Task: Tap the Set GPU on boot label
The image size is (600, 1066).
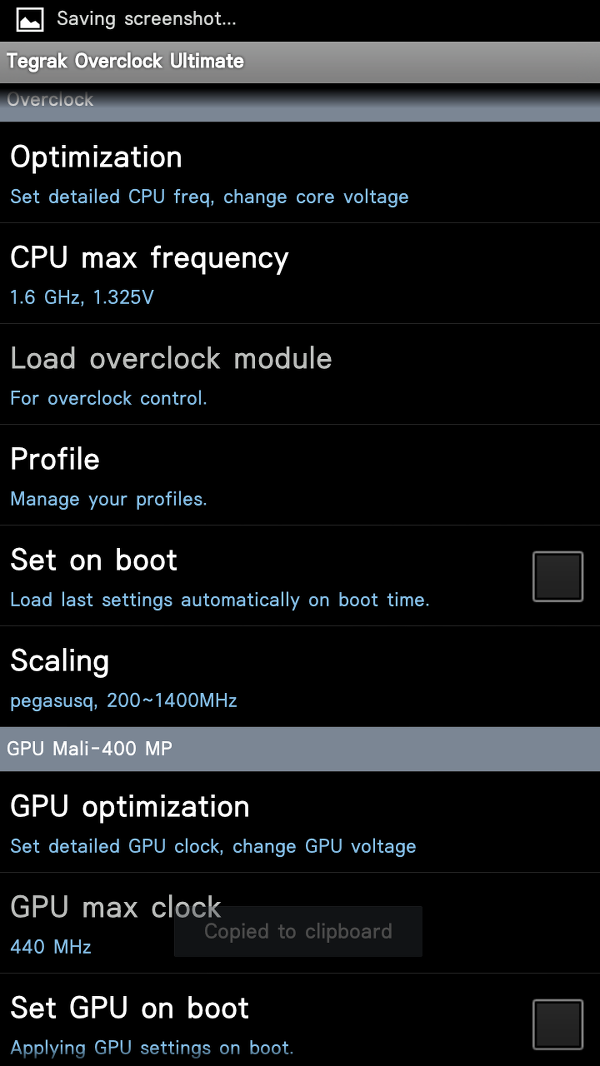Action: point(130,1008)
